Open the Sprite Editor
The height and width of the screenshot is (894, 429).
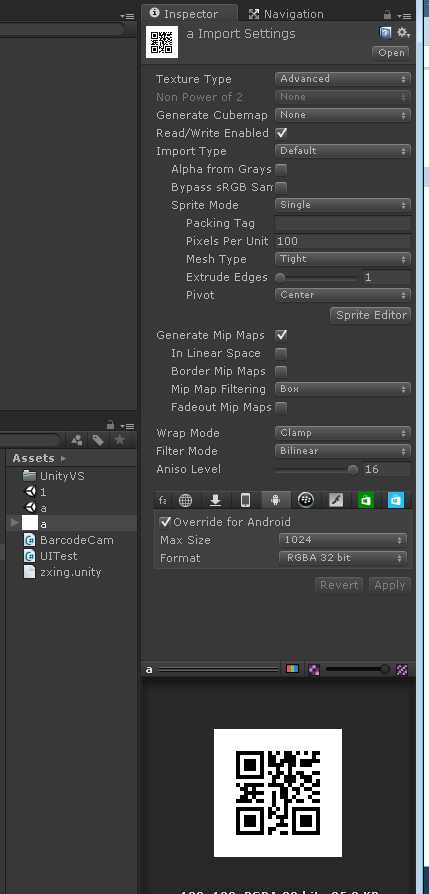point(371,315)
